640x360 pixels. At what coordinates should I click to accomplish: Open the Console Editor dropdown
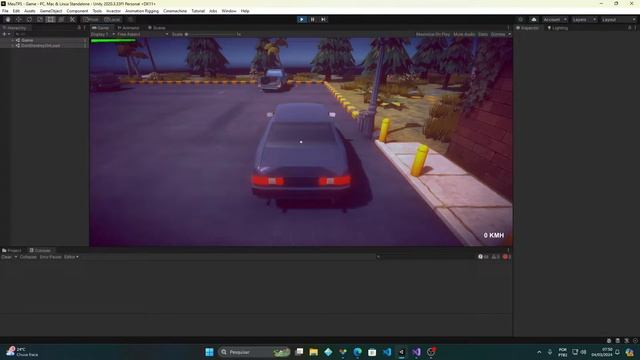tap(71, 257)
